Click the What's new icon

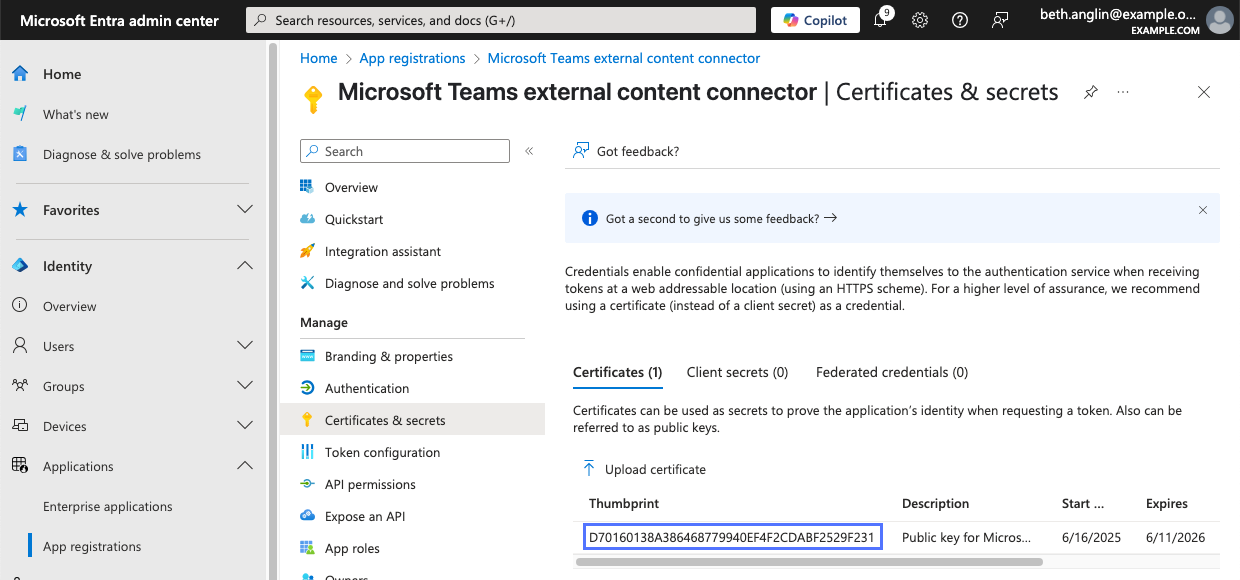pyautogui.click(x=20, y=114)
